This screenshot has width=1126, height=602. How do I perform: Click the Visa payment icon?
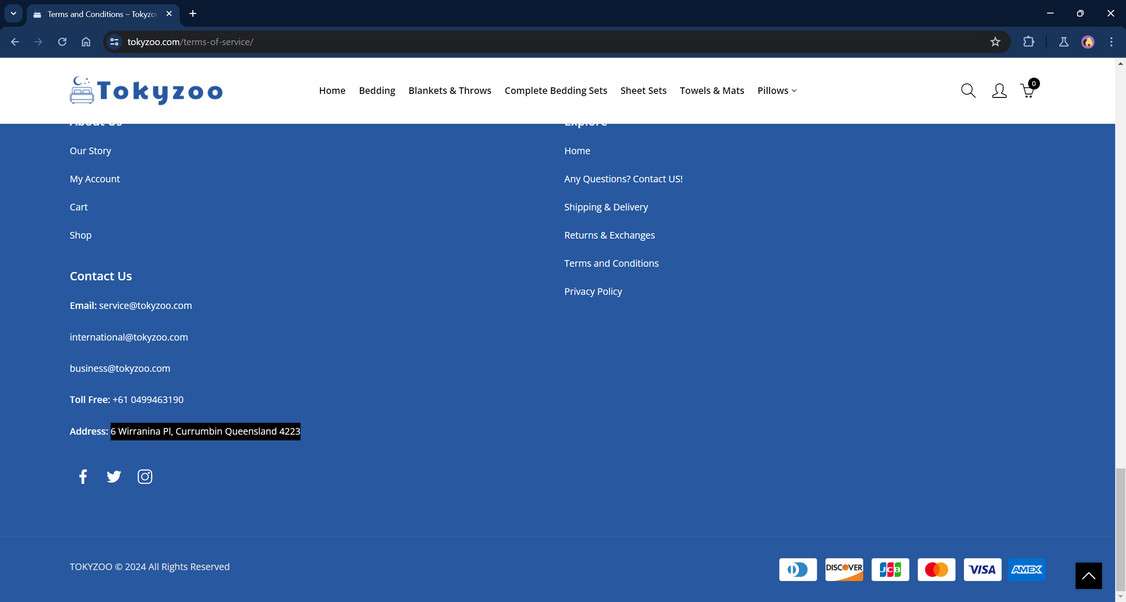982,570
